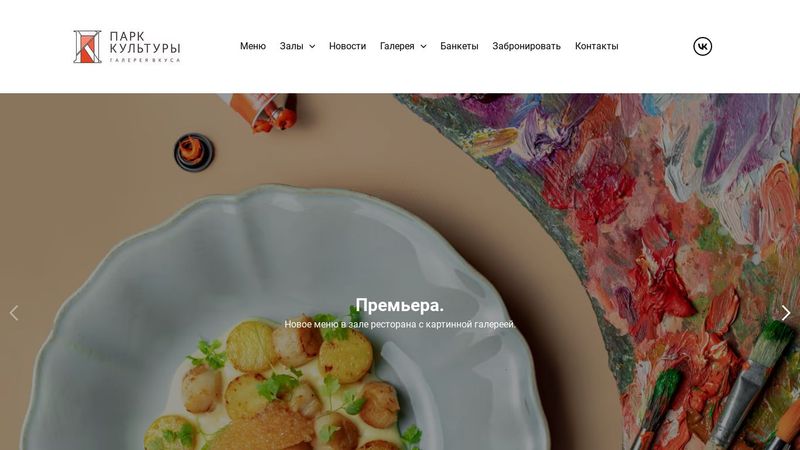Click the Парк Культуры red logo emblem
This screenshot has height=450, width=800.
tap(87, 46)
